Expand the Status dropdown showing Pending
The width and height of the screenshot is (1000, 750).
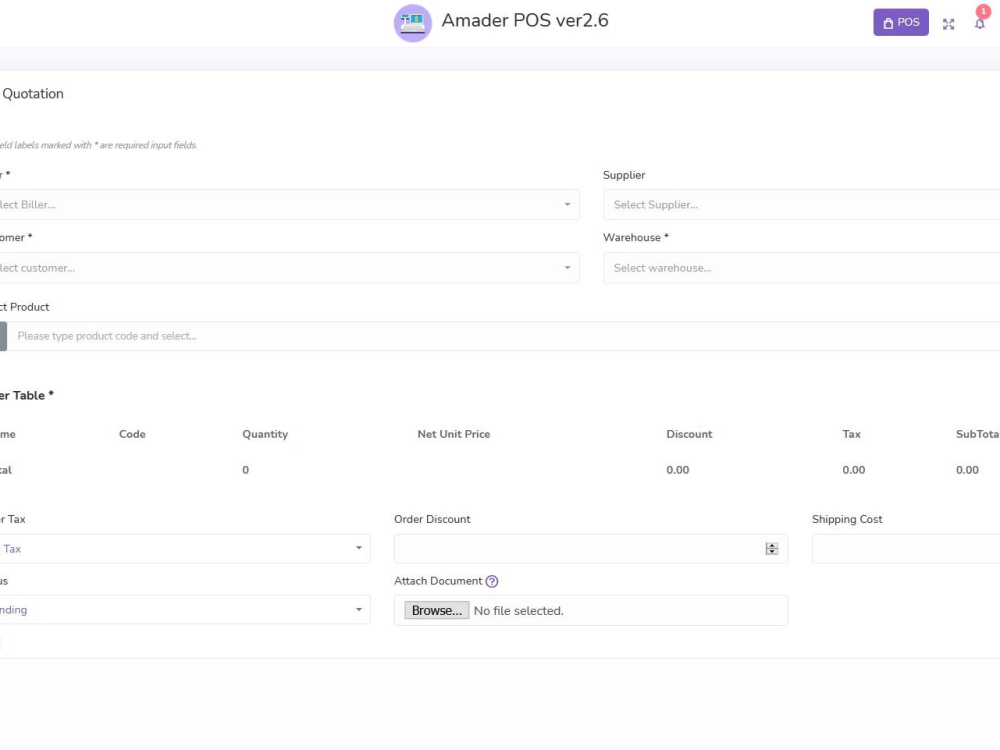click(185, 610)
